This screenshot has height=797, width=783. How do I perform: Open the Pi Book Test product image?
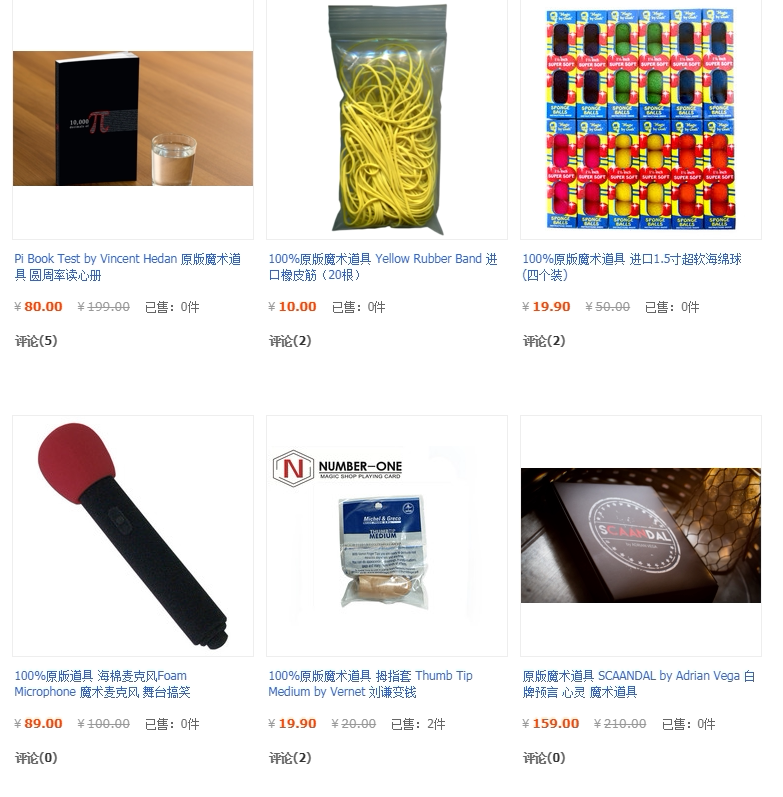click(133, 118)
